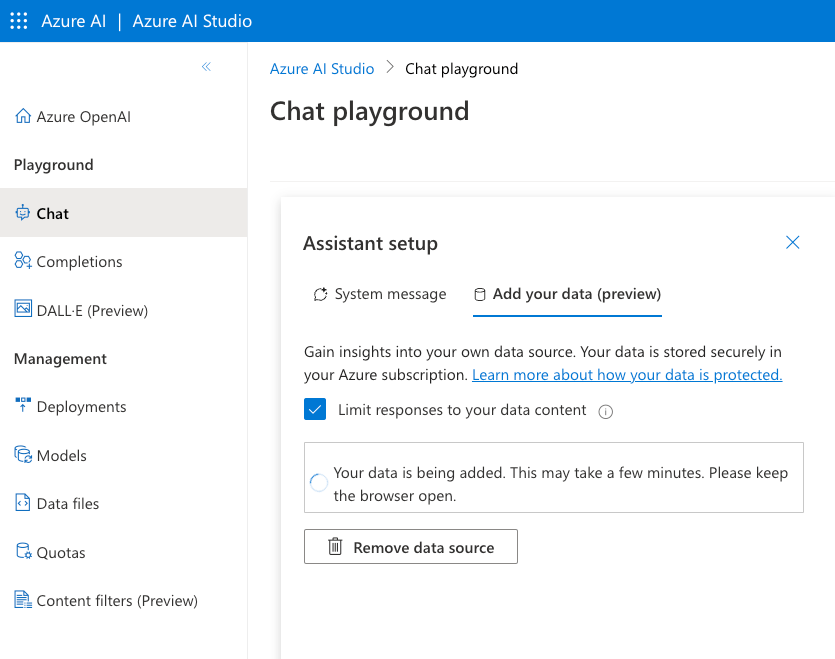Close the Assistant setup panel
The image size is (835, 659).
(x=793, y=243)
